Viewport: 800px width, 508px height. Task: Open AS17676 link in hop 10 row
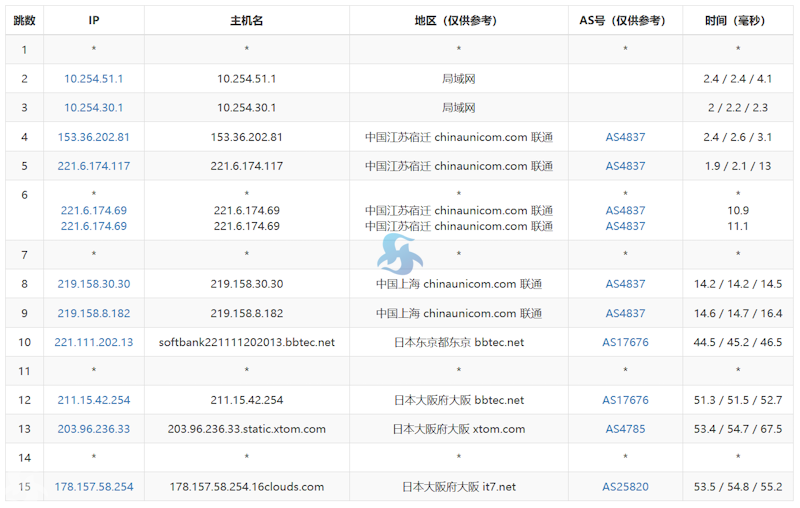(625, 342)
